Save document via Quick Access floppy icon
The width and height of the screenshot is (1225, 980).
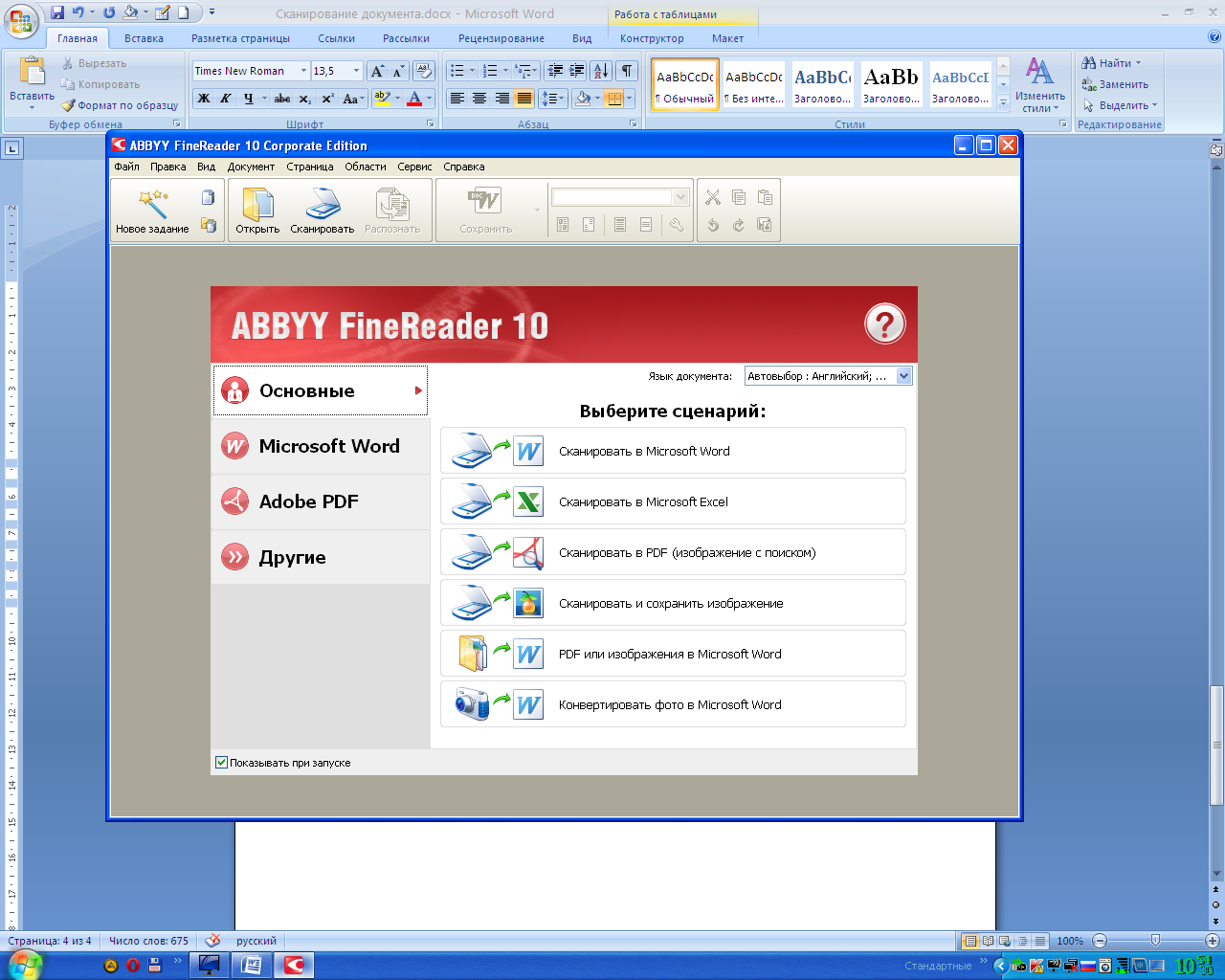(x=57, y=13)
